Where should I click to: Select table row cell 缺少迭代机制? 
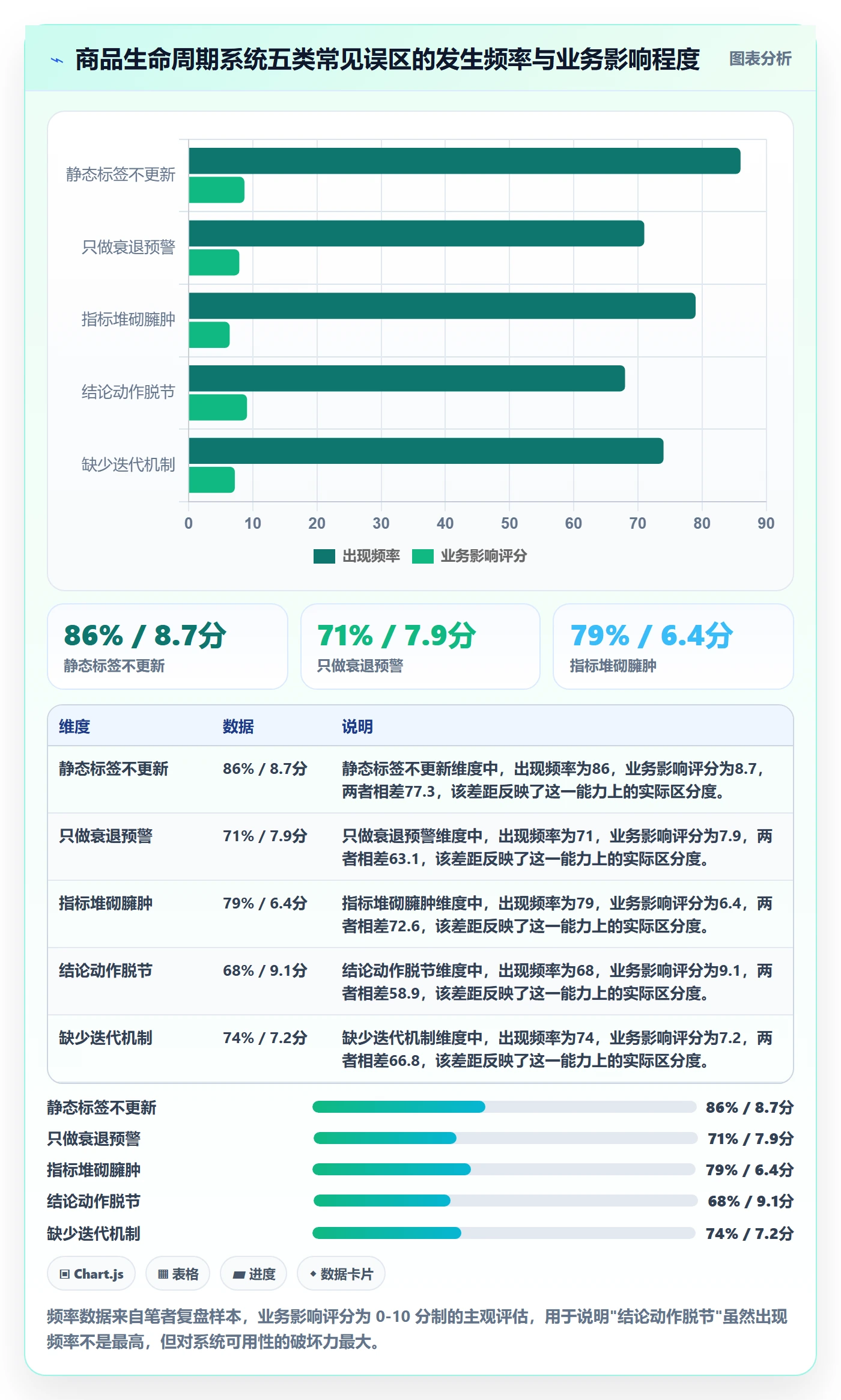click(x=106, y=1038)
